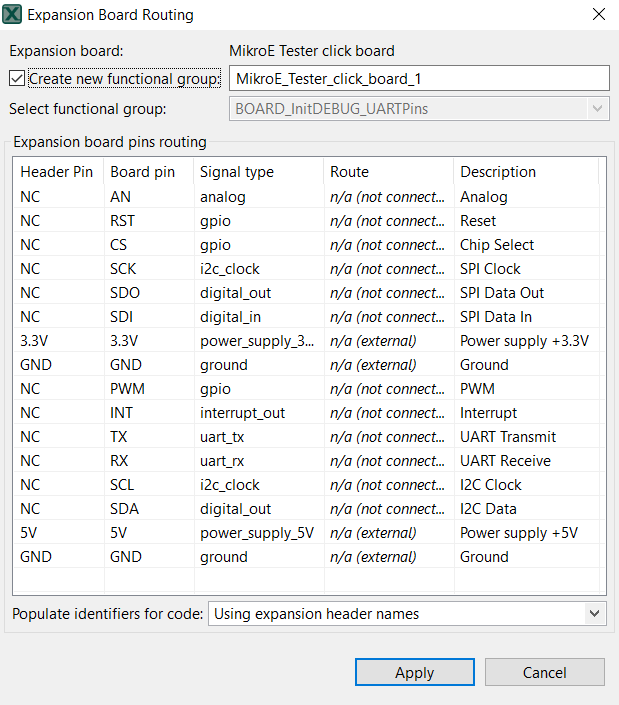619x705 pixels.
Task: Click the Description column header
Action: (498, 172)
